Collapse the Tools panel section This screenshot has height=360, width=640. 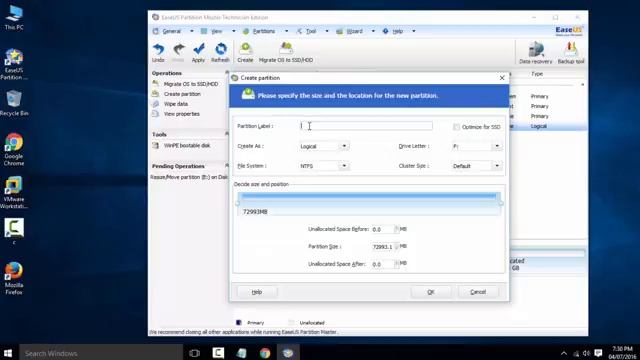pyautogui.click(x=227, y=134)
